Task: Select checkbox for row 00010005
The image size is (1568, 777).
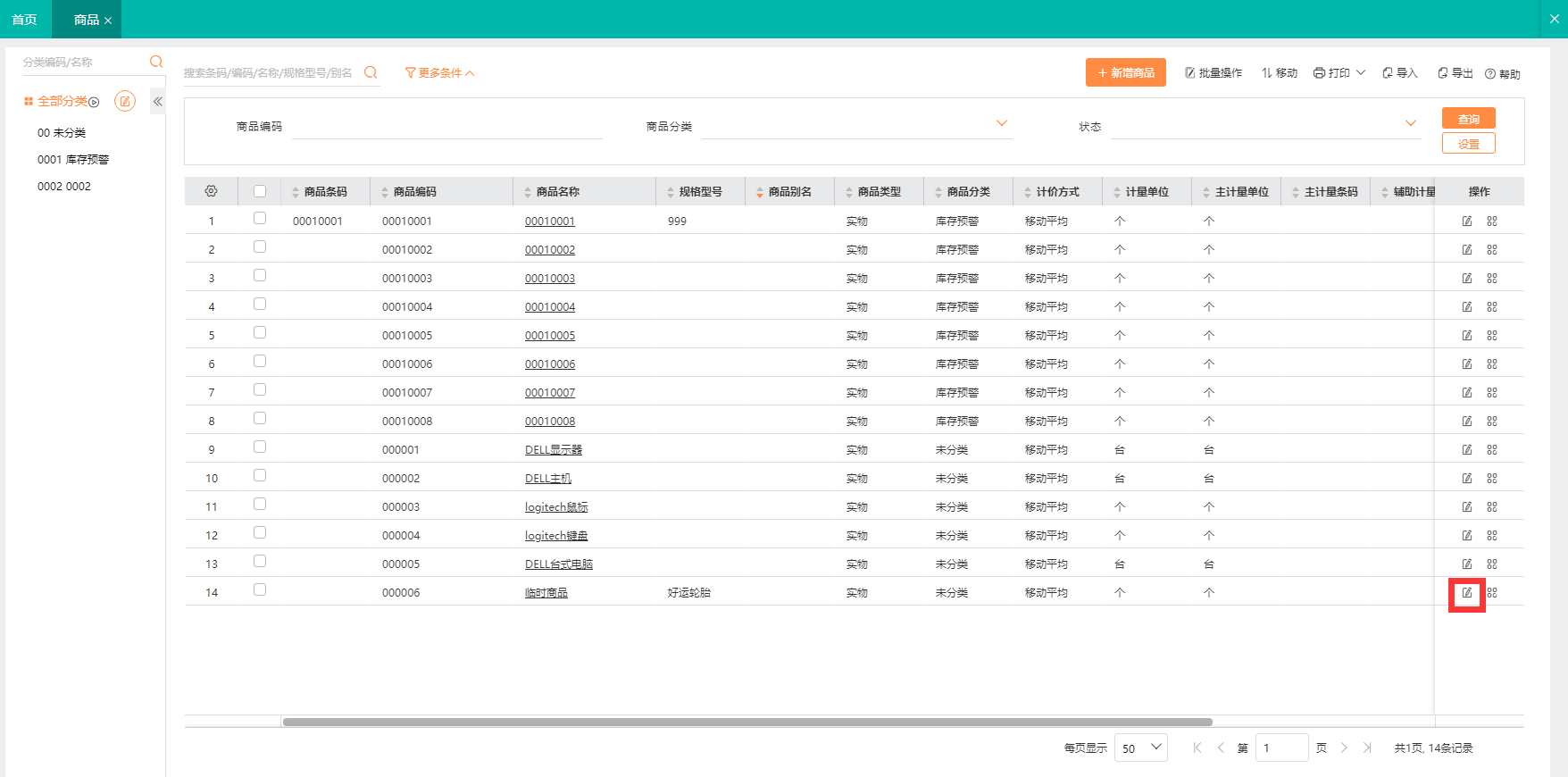Action: pyautogui.click(x=260, y=332)
